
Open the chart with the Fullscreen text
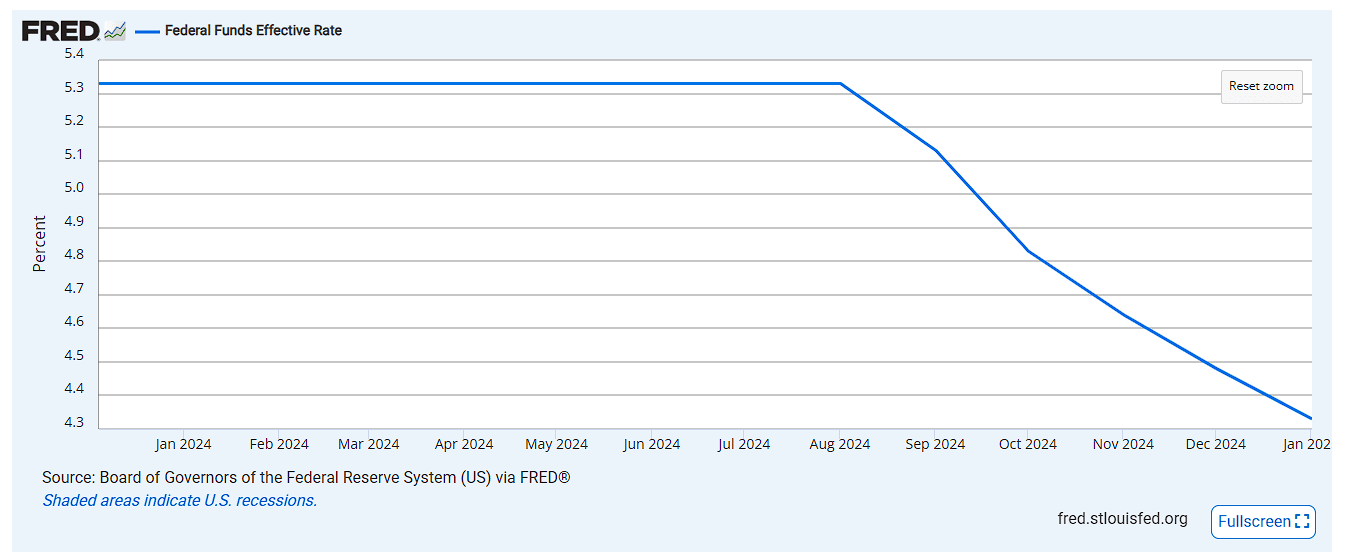click(1254, 521)
